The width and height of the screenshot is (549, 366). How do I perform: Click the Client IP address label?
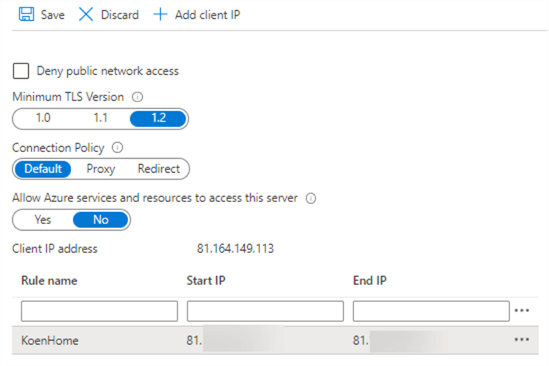[x=55, y=249]
